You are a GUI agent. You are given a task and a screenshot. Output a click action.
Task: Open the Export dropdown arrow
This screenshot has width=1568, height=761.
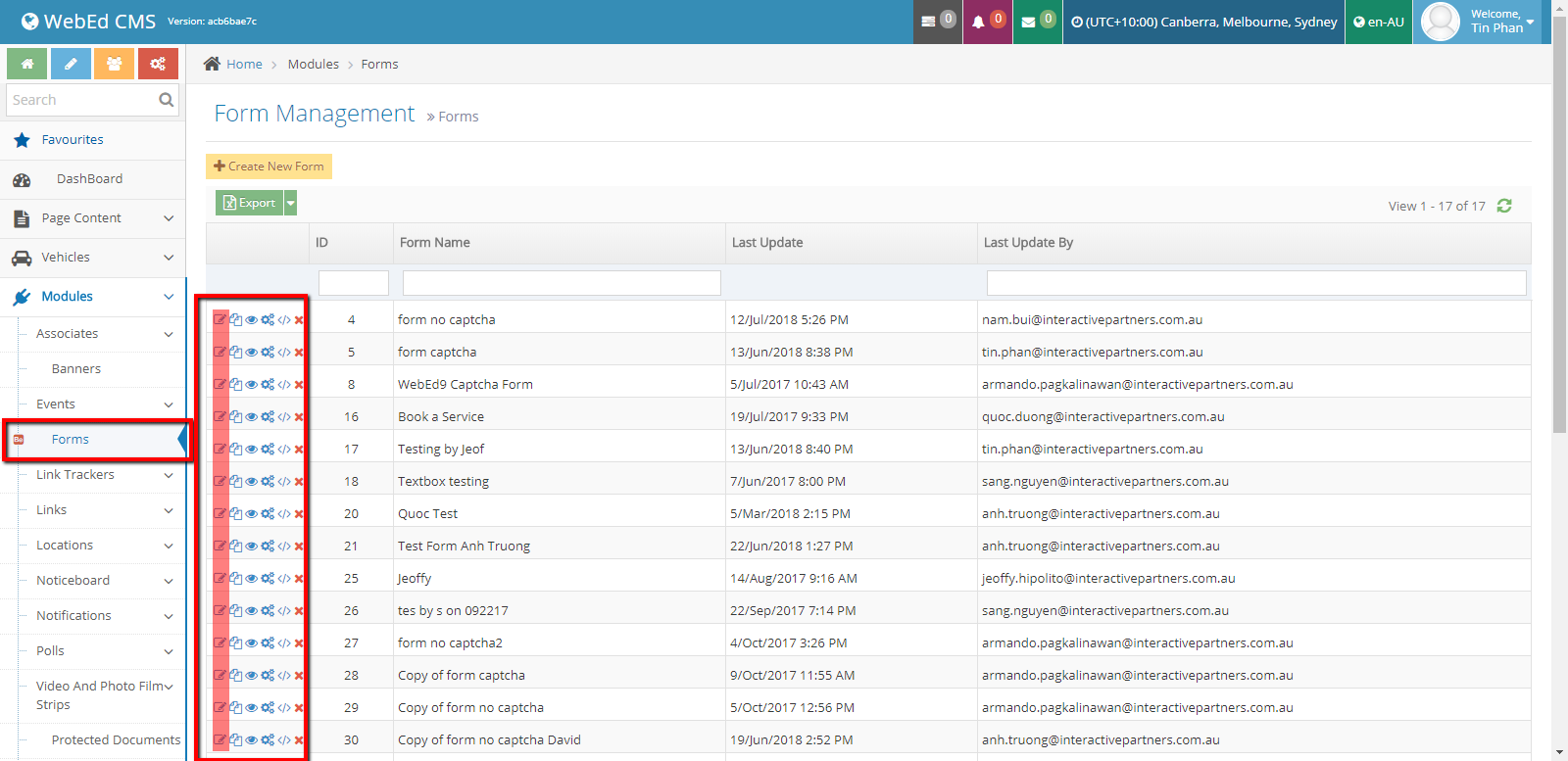[x=291, y=203]
